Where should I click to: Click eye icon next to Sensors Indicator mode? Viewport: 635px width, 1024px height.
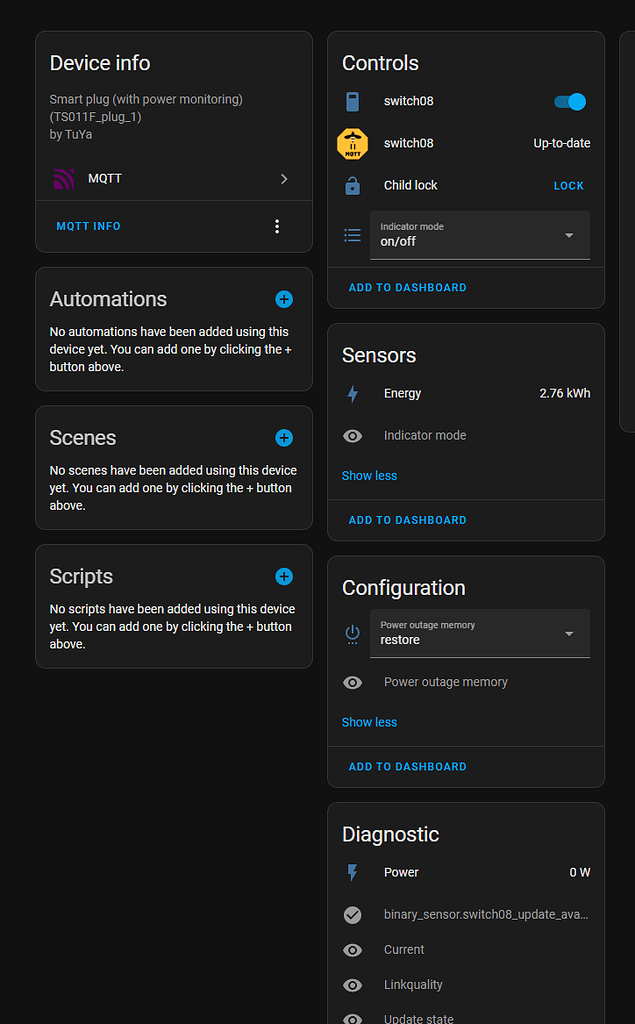pyautogui.click(x=352, y=436)
